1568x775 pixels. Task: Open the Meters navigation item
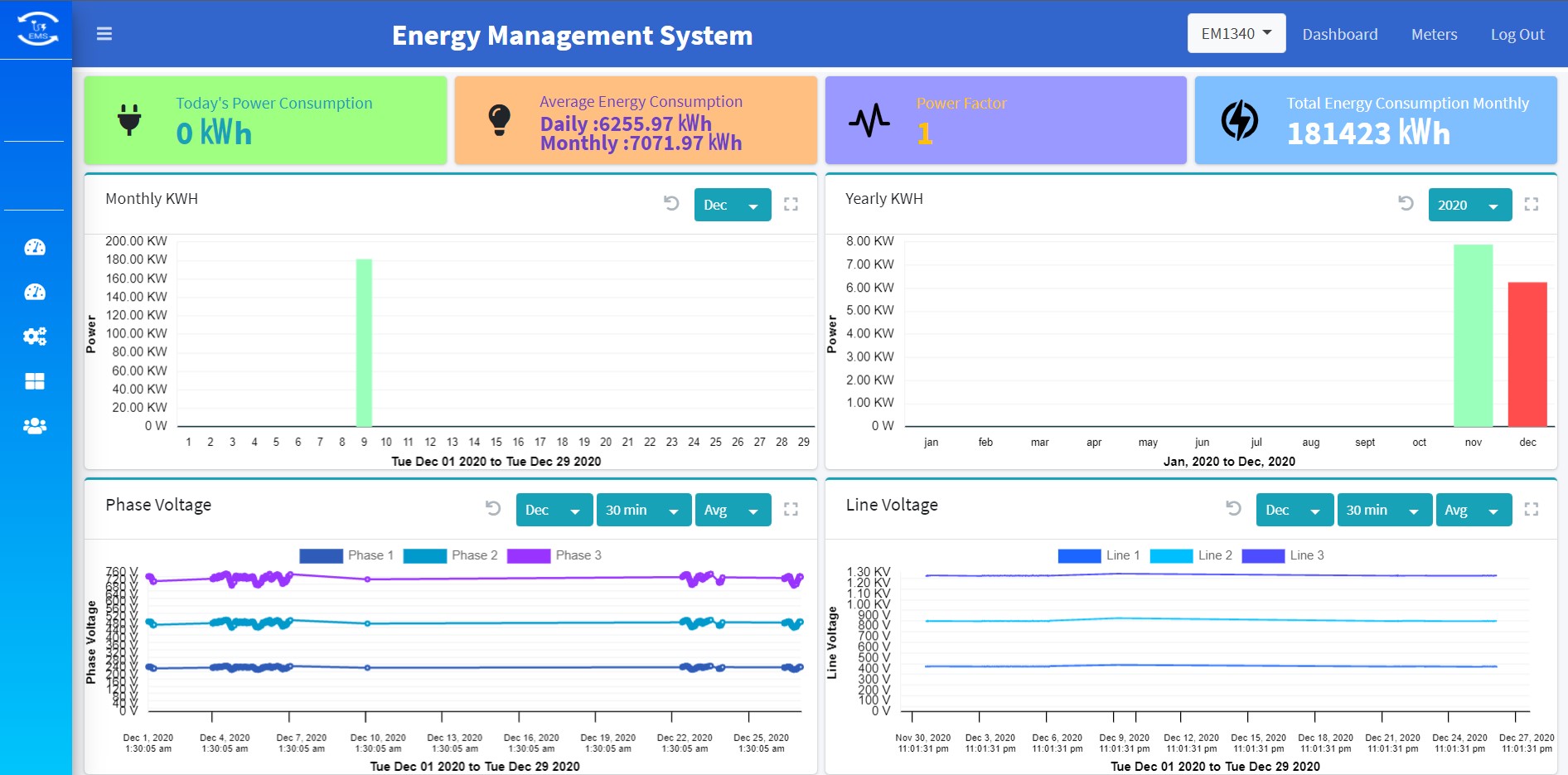(1434, 34)
